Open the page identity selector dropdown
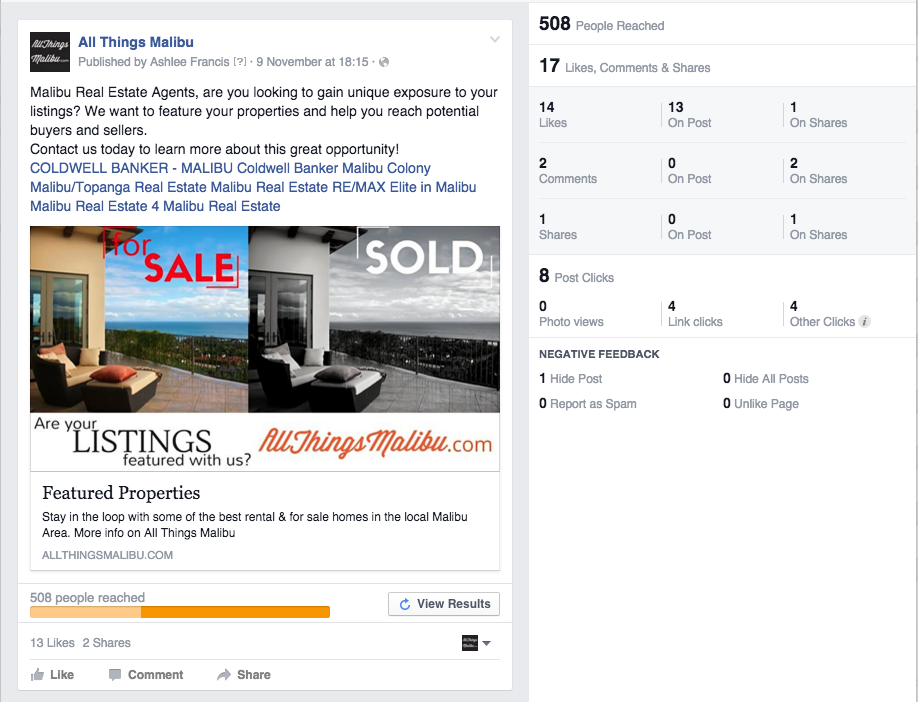The image size is (918, 702). pyautogui.click(x=476, y=643)
